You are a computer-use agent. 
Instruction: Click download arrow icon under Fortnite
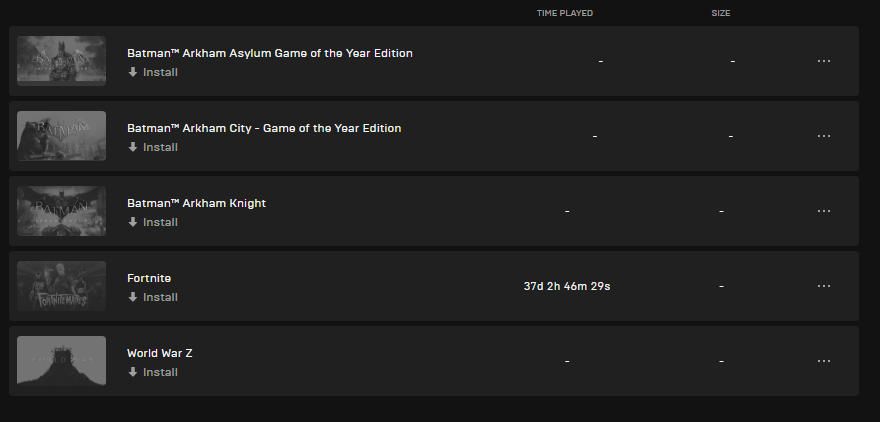[x=133, y=297]
